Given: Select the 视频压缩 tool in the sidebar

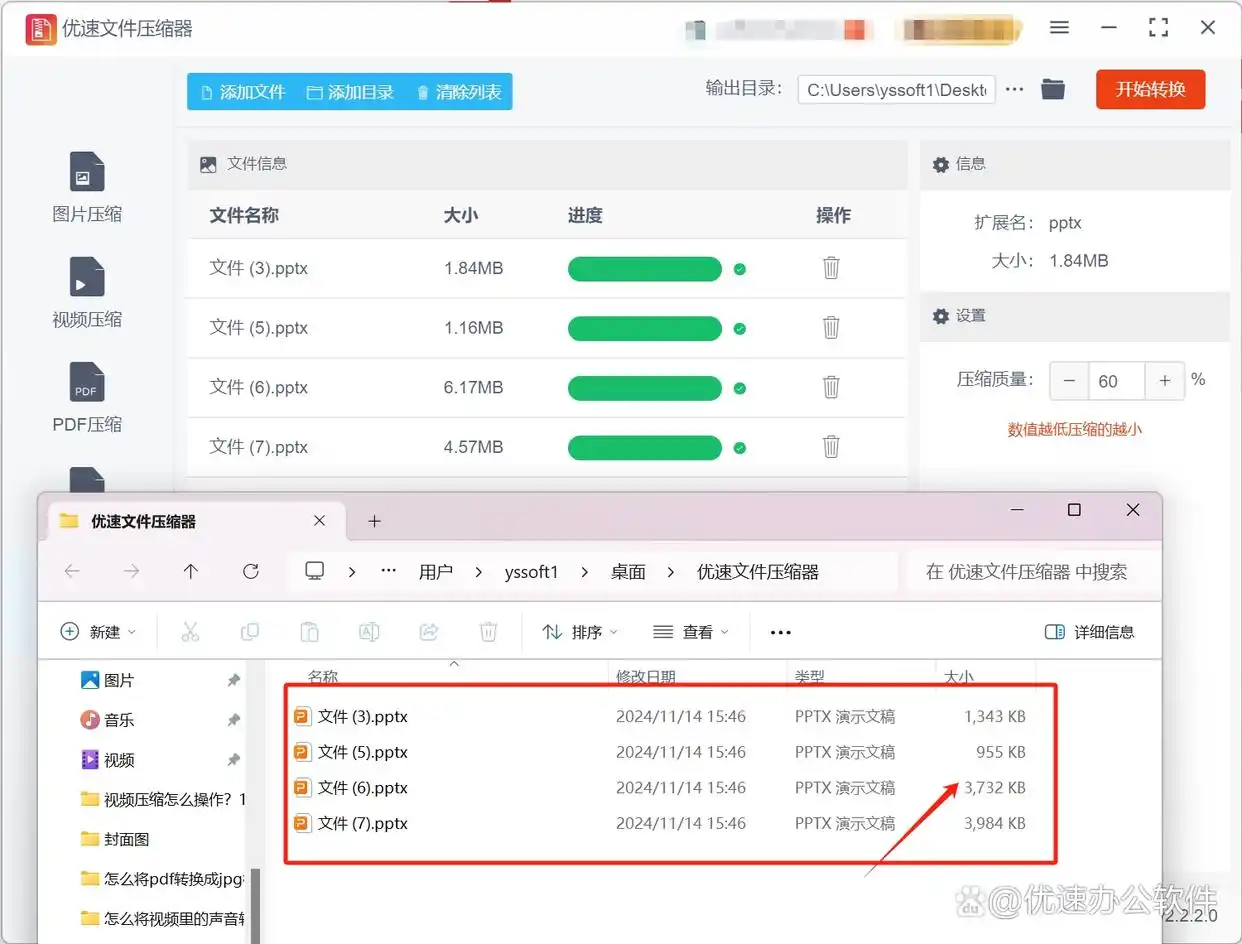Looking at the screenshot, I should point(86,290).
